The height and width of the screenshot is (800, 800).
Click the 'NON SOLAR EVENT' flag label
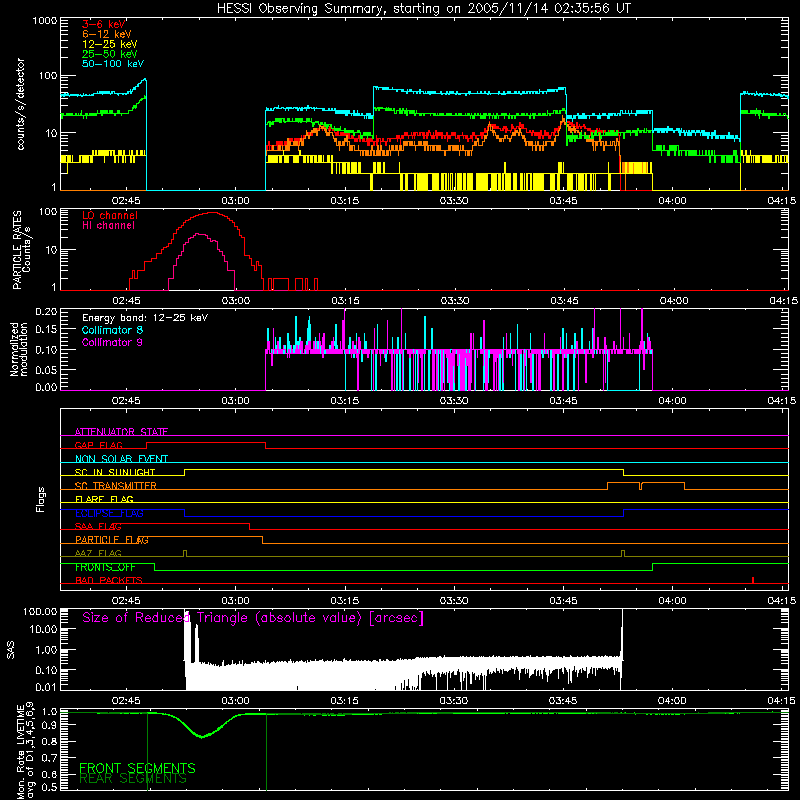(121, 459)
